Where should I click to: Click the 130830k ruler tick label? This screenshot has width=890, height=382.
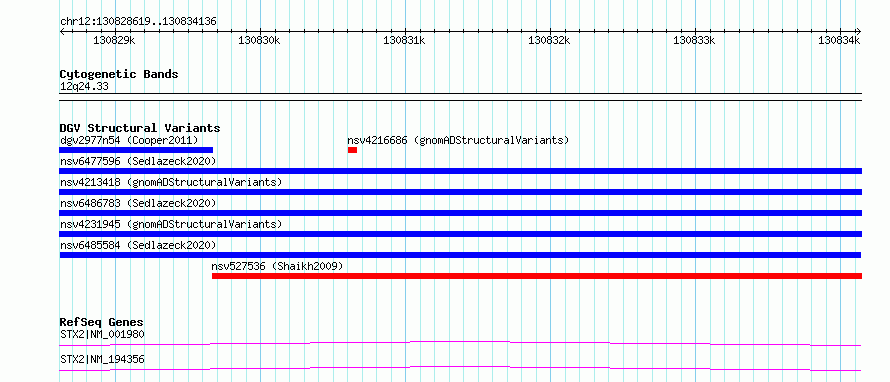click(259, 40)
